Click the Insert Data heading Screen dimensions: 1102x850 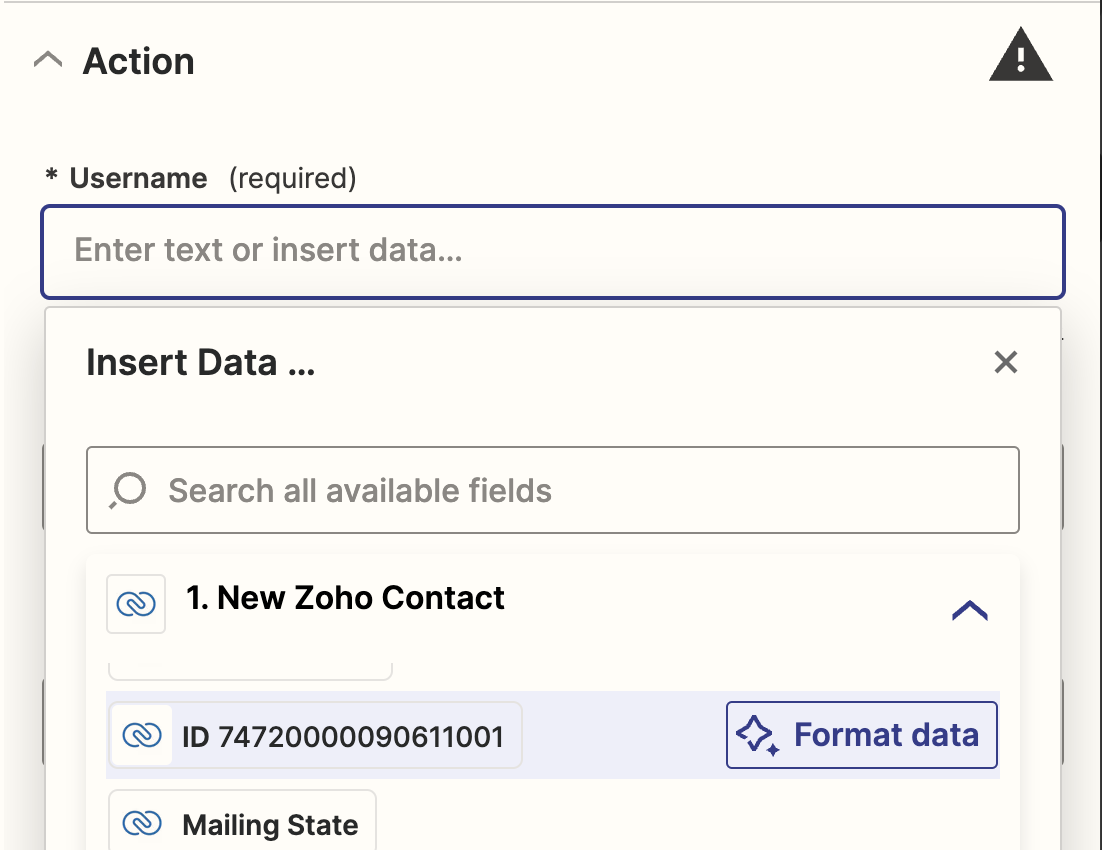pos(200,362)
